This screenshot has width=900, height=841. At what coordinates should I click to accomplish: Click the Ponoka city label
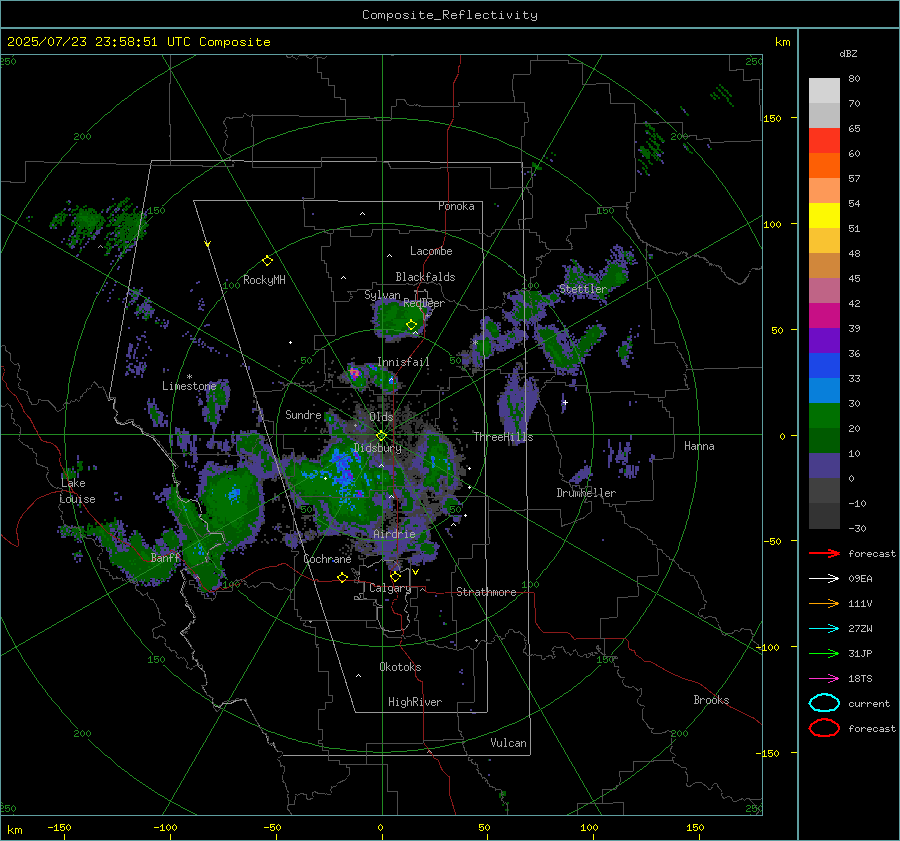(x=456, y=206)
